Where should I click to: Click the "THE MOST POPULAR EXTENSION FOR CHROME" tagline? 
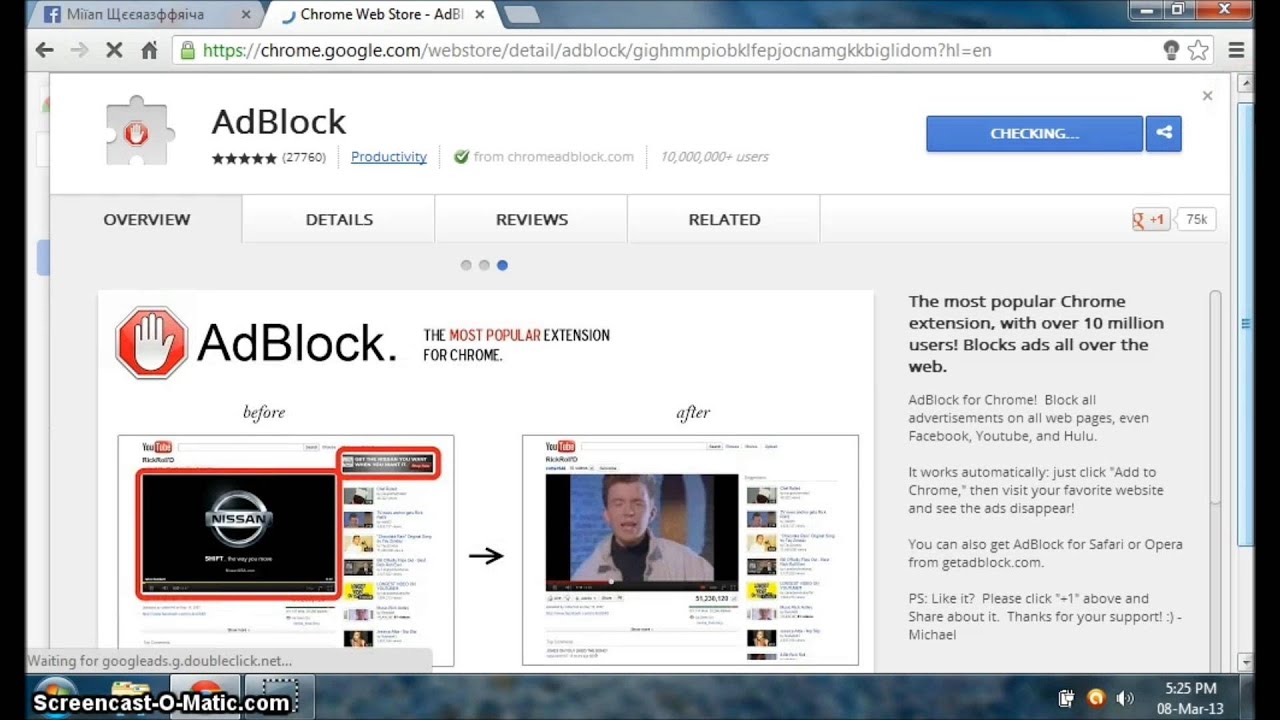(516, 345)
